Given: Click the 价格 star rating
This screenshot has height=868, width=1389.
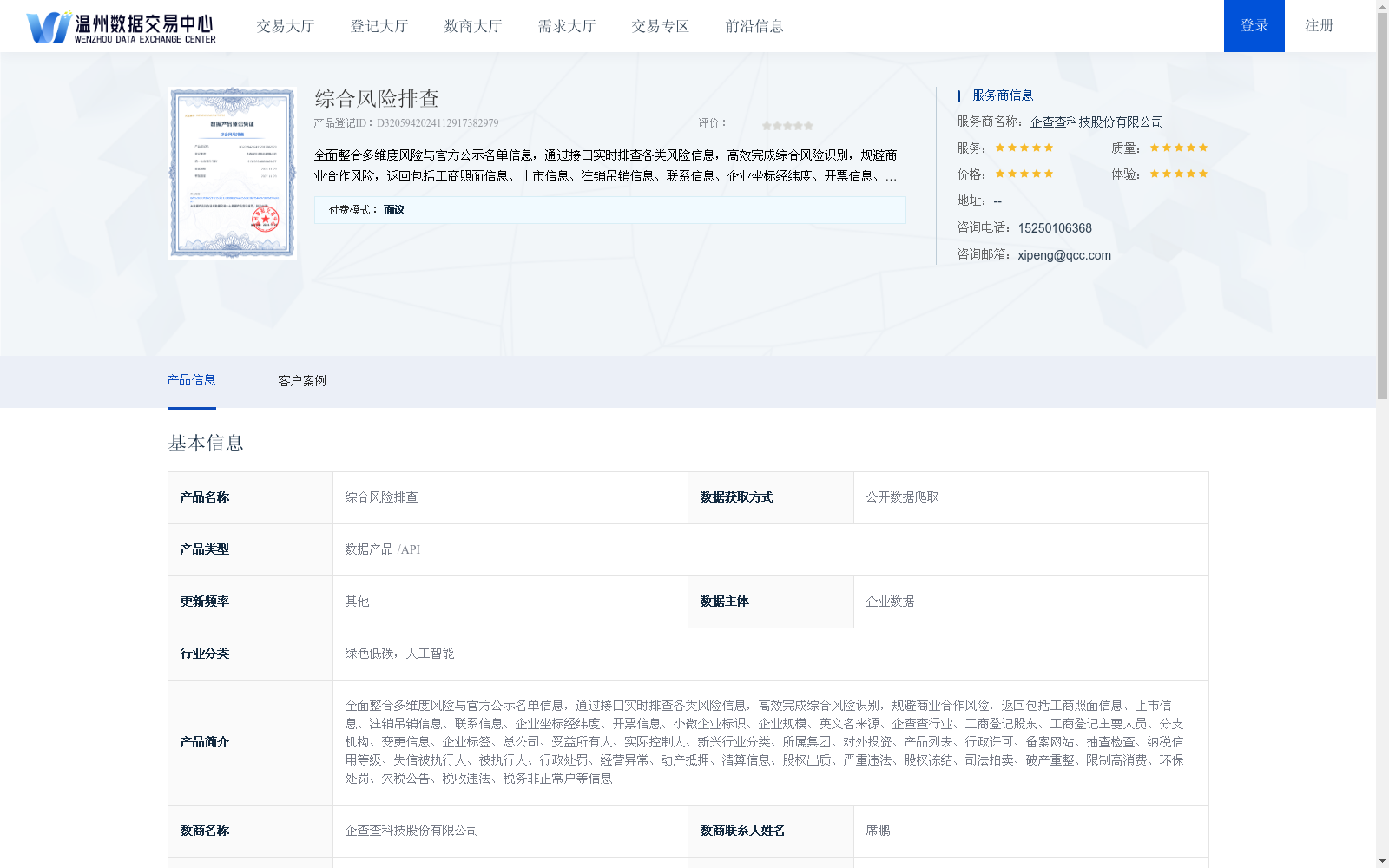Looking at the screenshot, I should click(x=1024, y=174).
